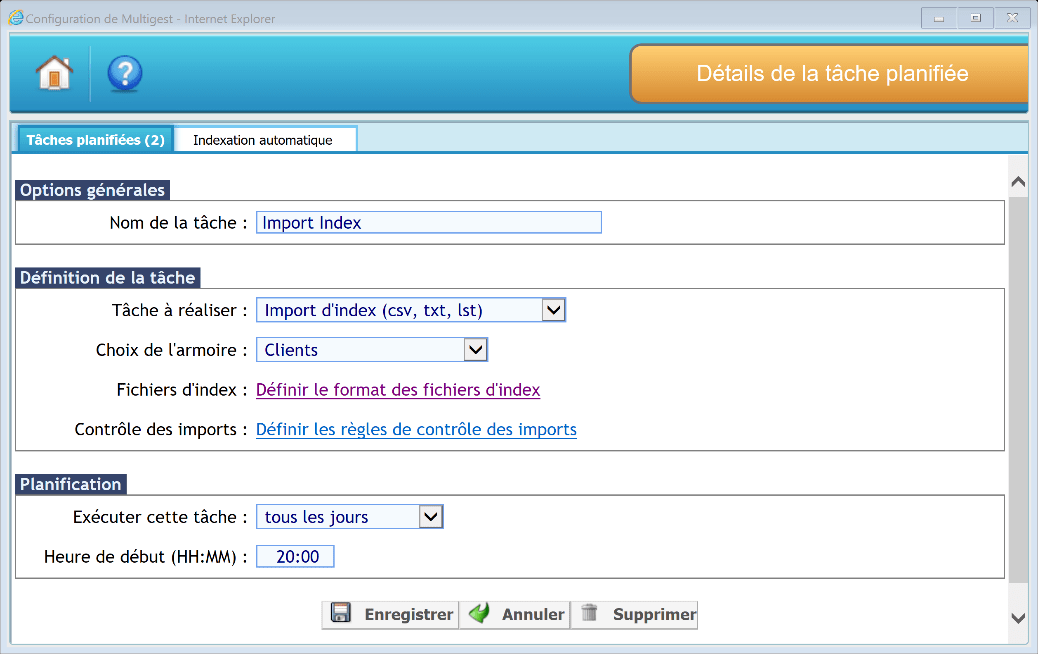Focus the Heure de début time field
Screen dimensions: 1038x654
(295, 557)
